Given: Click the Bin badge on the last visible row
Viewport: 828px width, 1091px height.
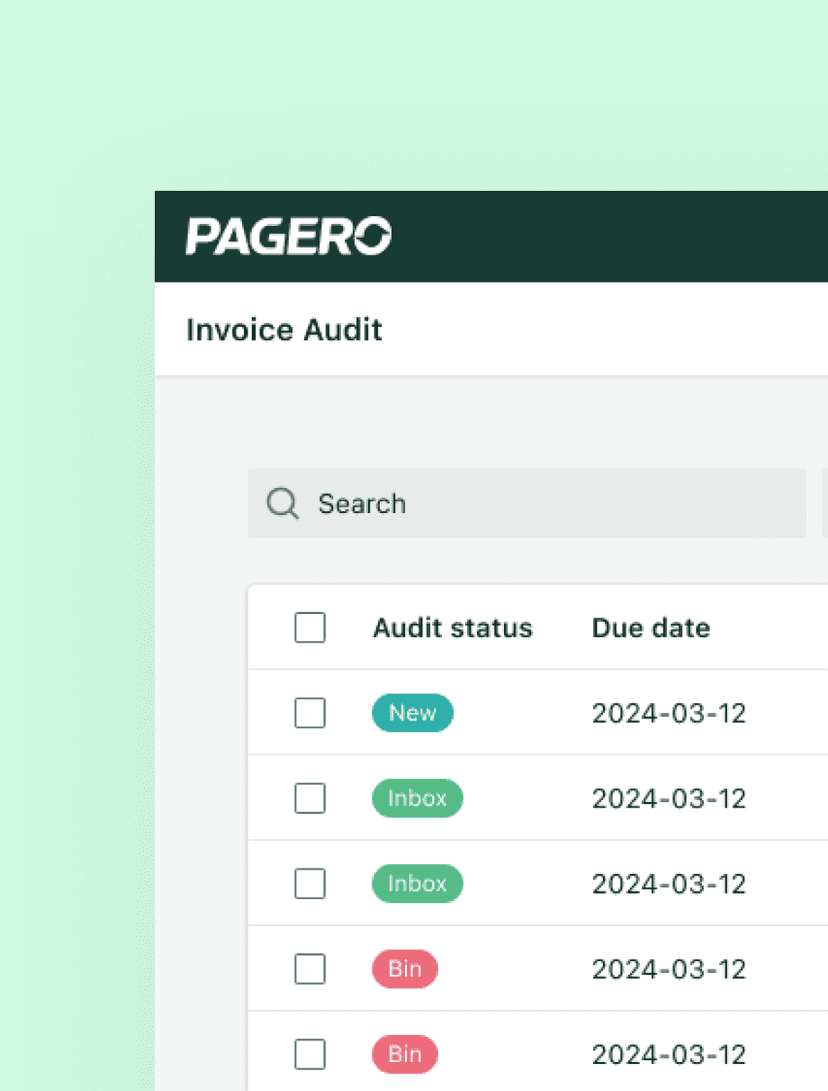Looking at the screenshot, I should point(404,1054).
